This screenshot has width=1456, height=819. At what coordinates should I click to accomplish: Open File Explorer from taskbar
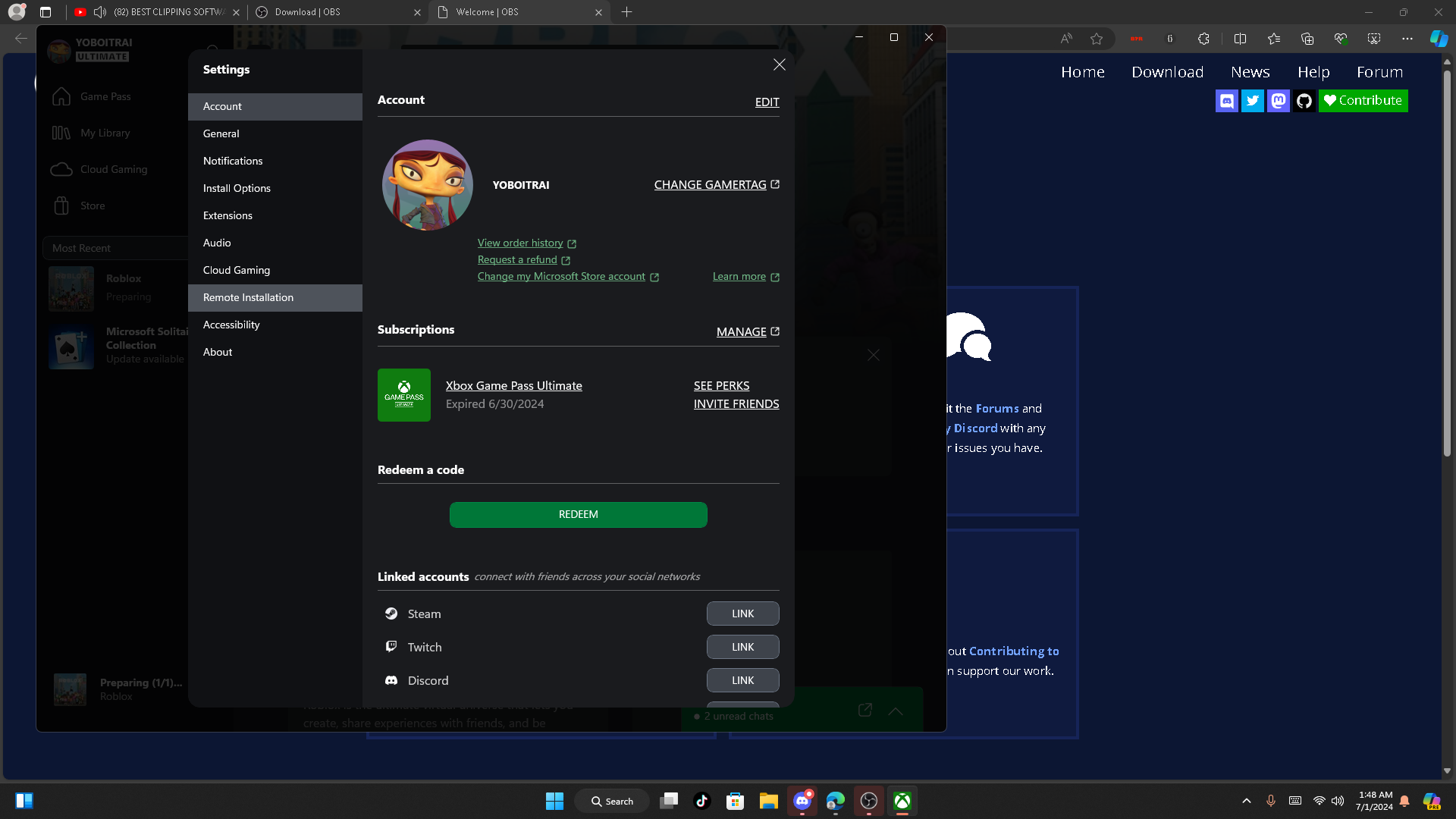pyautogui.click(x=768, y=802)
